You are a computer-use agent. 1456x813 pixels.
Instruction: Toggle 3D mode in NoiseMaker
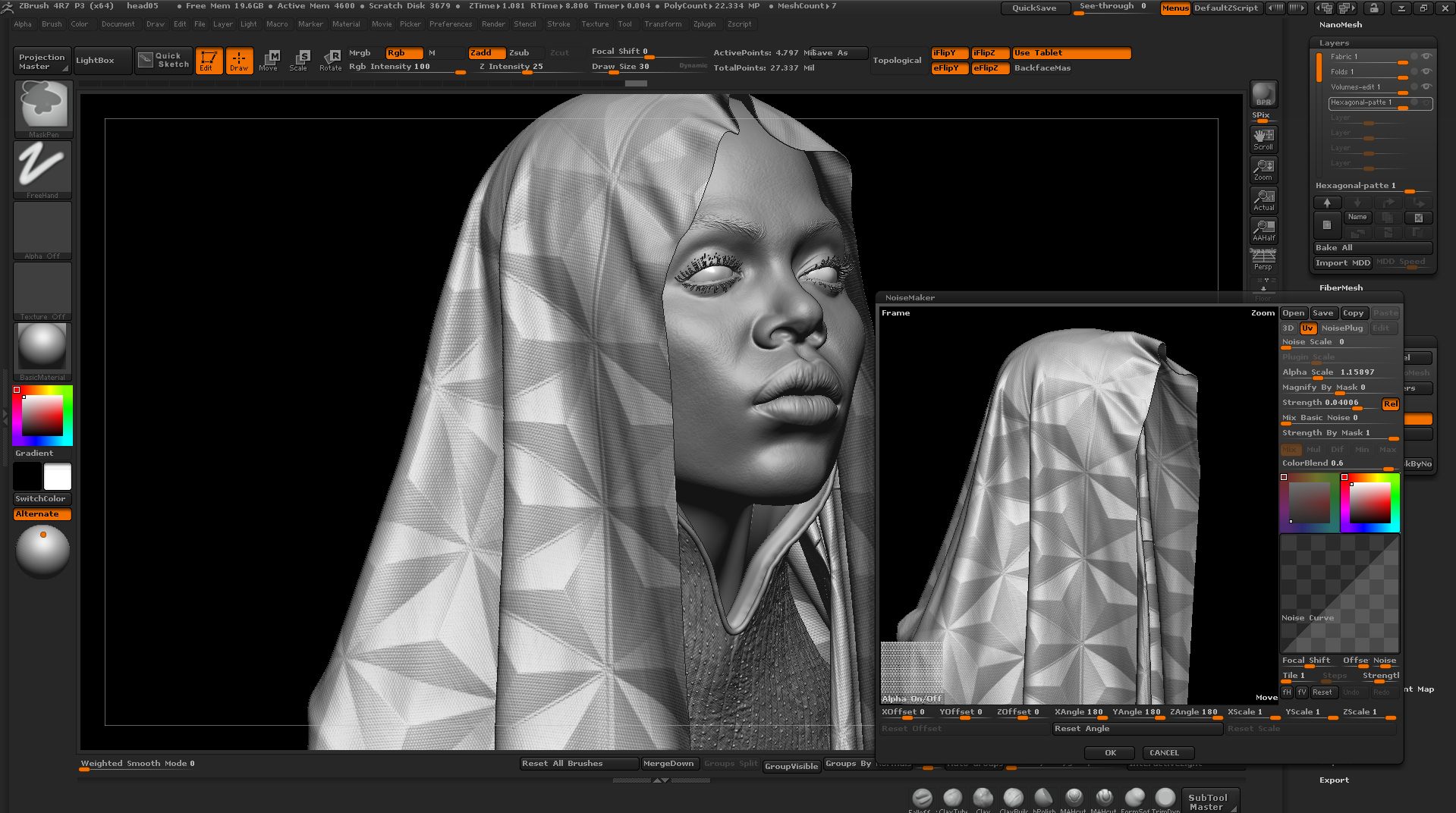coord(1289,328)
